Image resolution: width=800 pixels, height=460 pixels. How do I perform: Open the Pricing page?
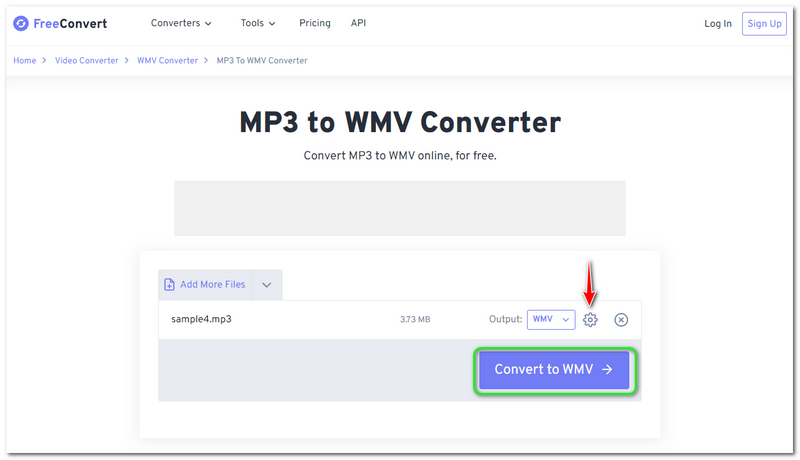coord(314,23)
